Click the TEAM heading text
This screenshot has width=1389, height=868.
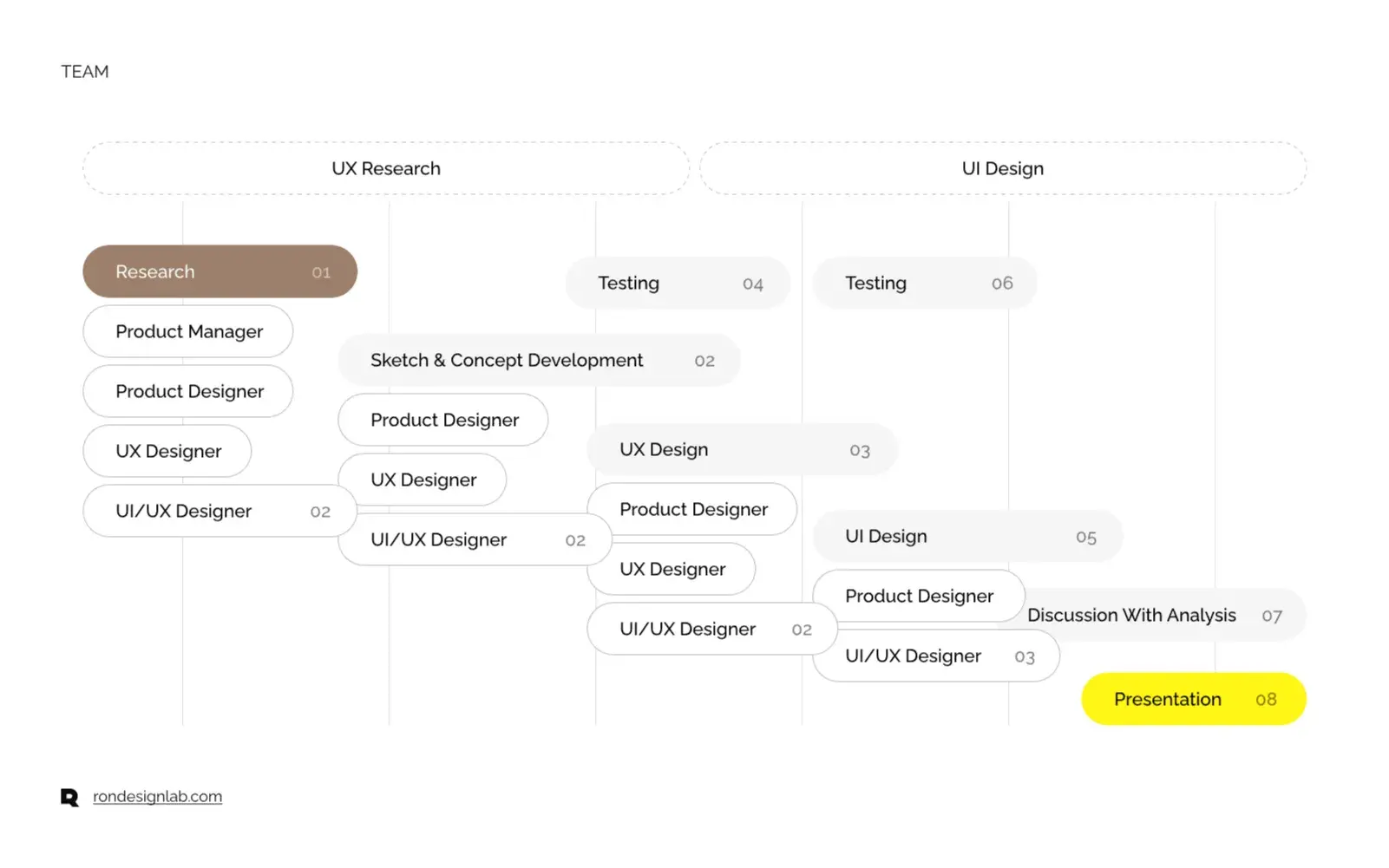(x=85, y=72)
